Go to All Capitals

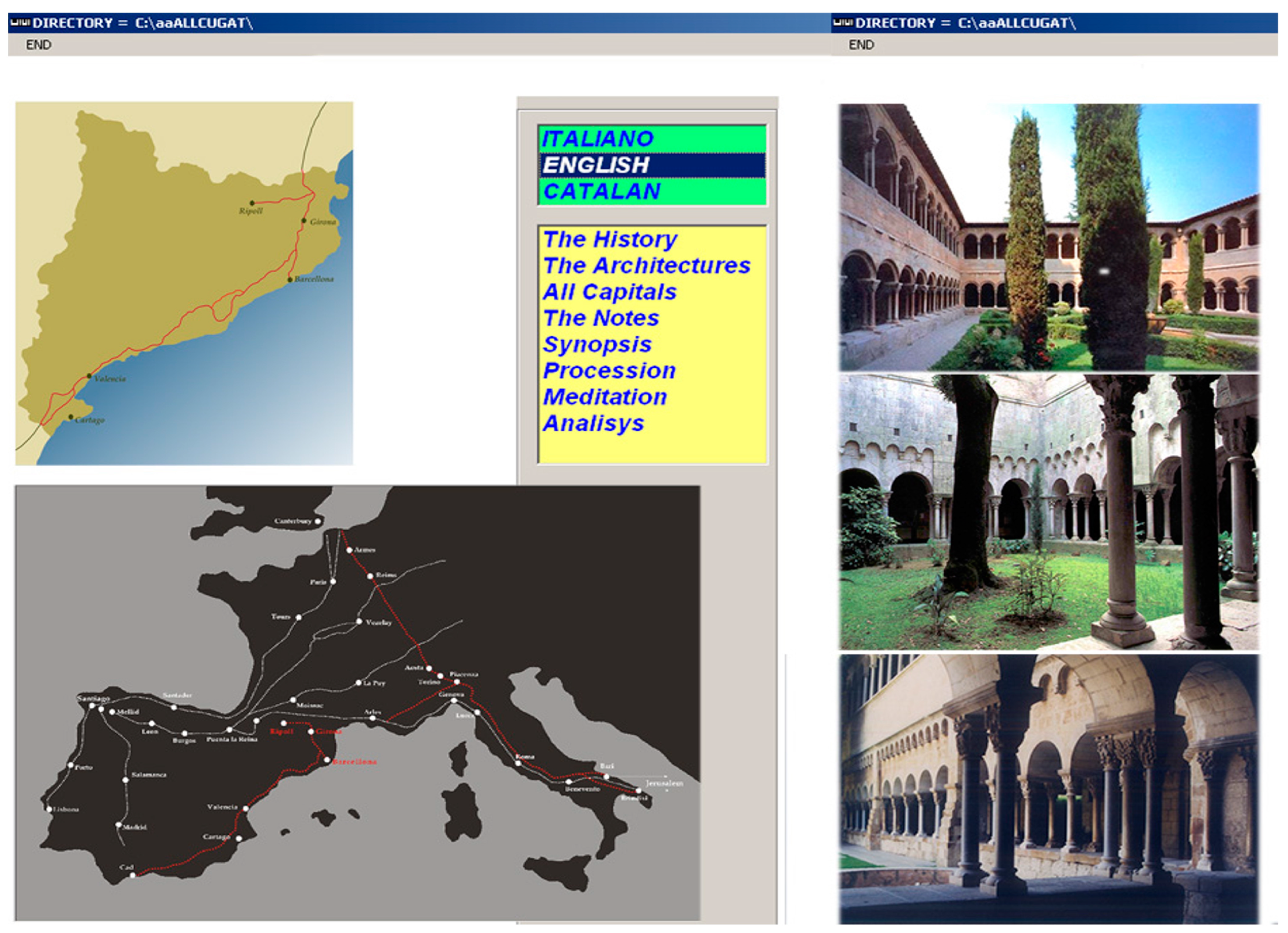coord(609,292)
